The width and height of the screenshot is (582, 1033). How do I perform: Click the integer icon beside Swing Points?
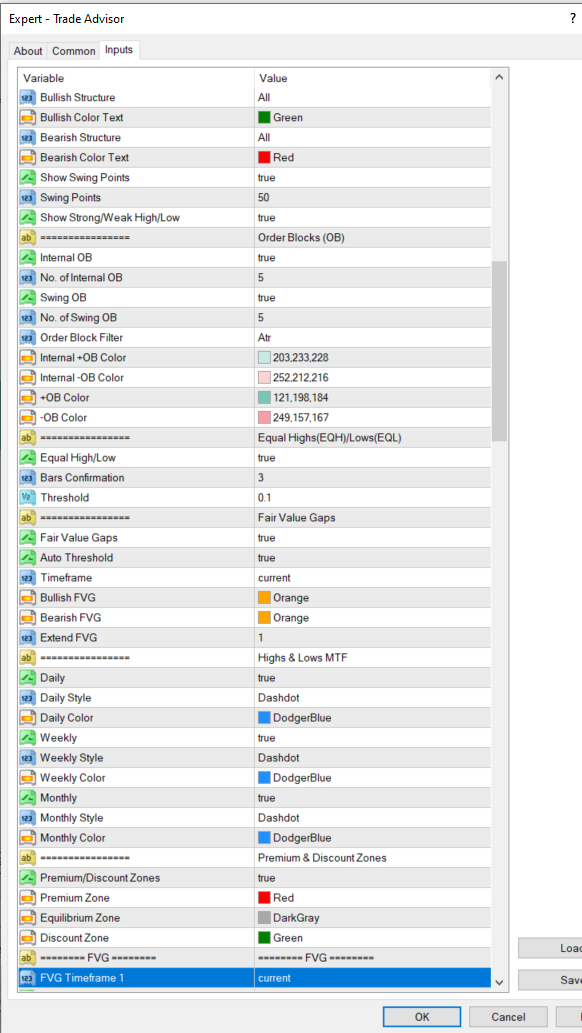[x=28, y=198]
